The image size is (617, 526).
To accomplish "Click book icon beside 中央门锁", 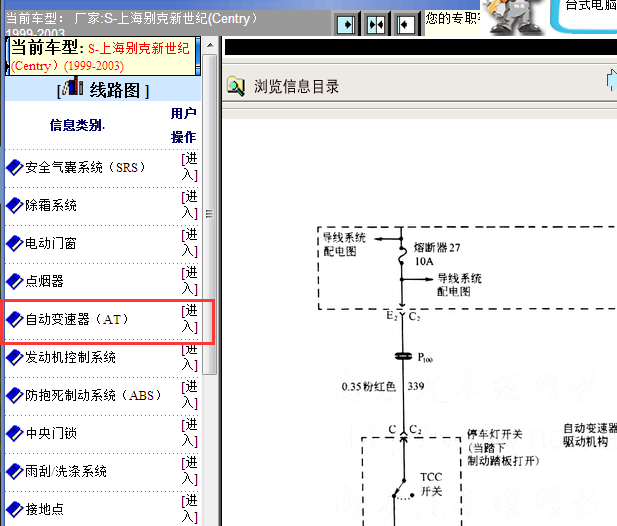I will [x=15, y=433].
